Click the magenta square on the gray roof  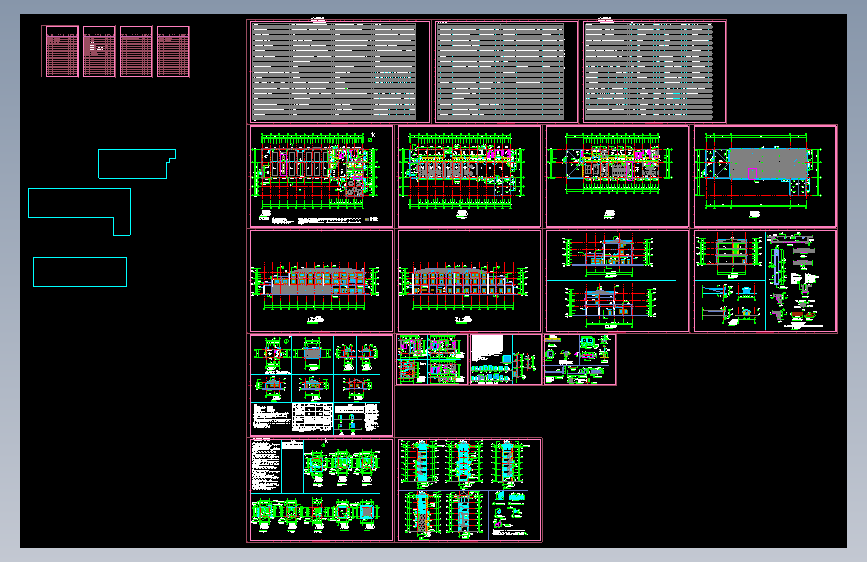click(x=752, y=173)
